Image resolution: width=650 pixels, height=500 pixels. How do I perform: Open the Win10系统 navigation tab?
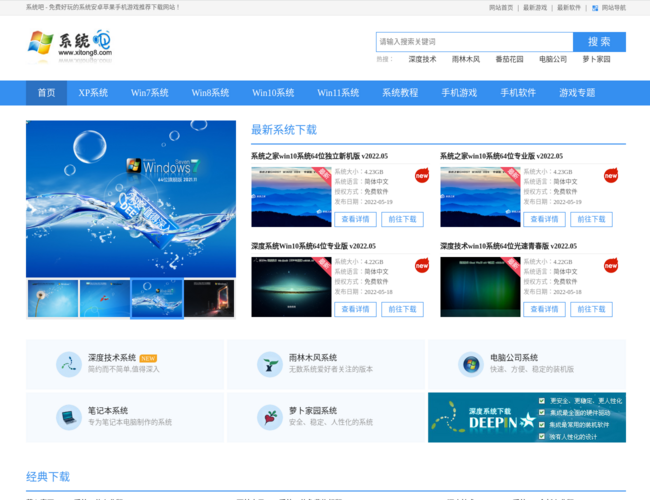coord(273,93)
